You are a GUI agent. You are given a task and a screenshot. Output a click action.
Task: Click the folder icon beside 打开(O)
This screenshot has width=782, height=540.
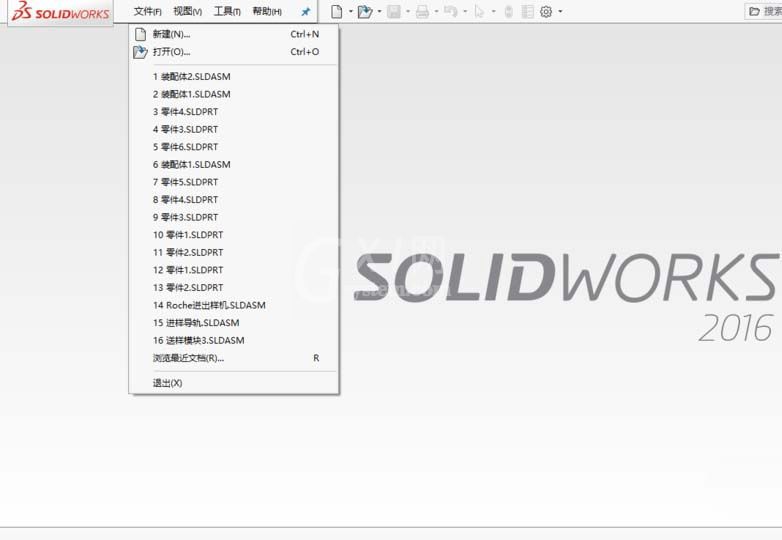point(140,51)
